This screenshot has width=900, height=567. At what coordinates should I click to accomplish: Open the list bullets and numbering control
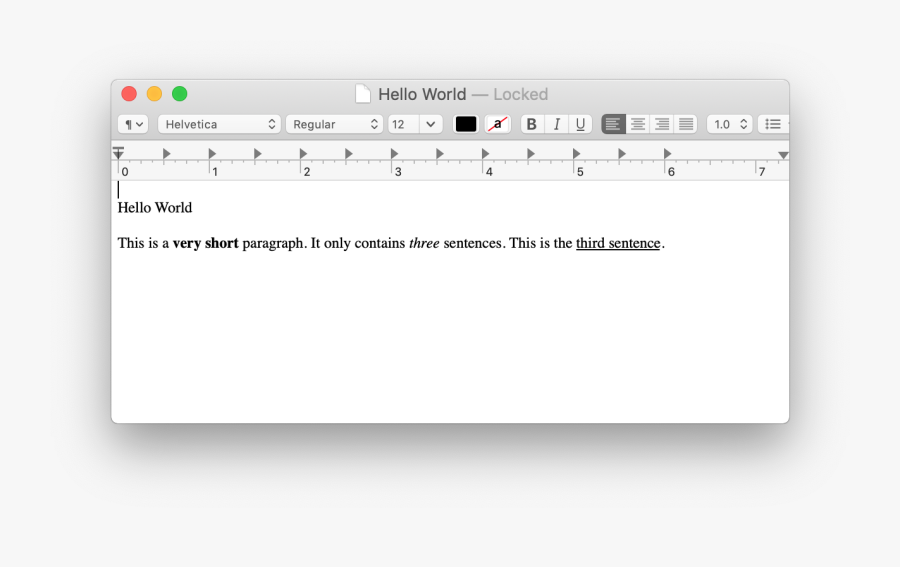click(x=773, y=124)
